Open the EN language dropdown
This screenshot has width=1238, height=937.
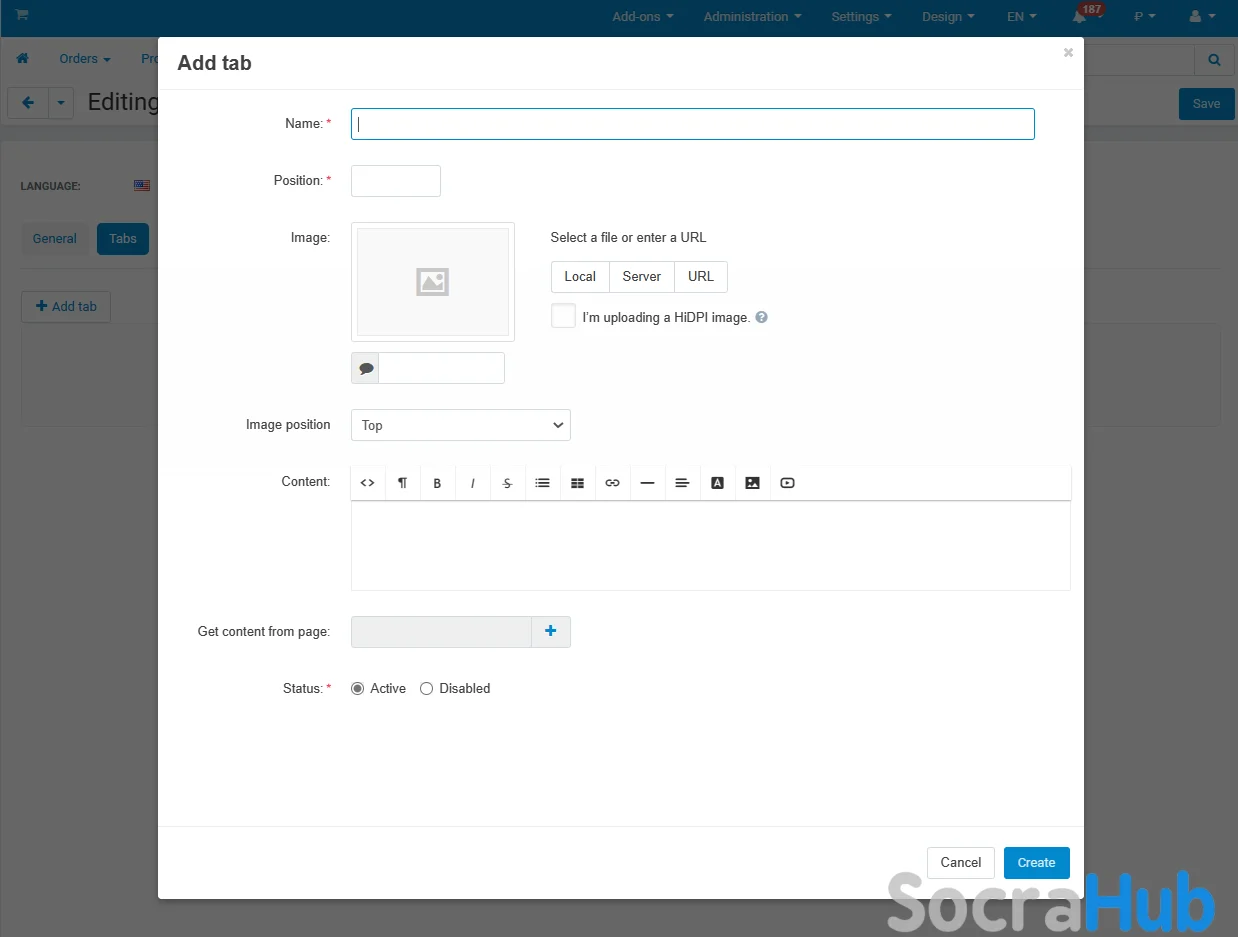tap(1021, 17)
